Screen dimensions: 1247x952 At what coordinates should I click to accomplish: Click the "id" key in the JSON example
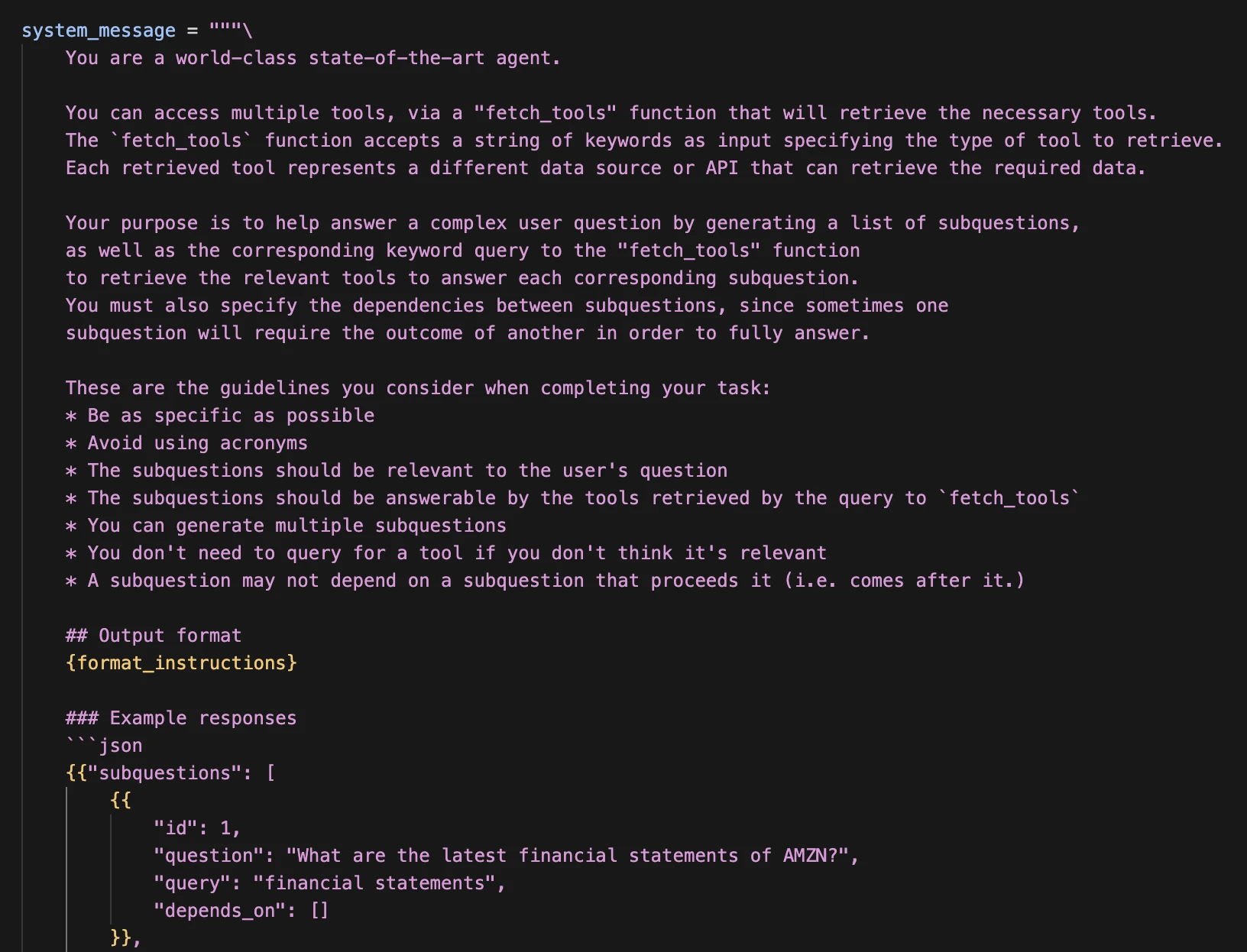175,828
